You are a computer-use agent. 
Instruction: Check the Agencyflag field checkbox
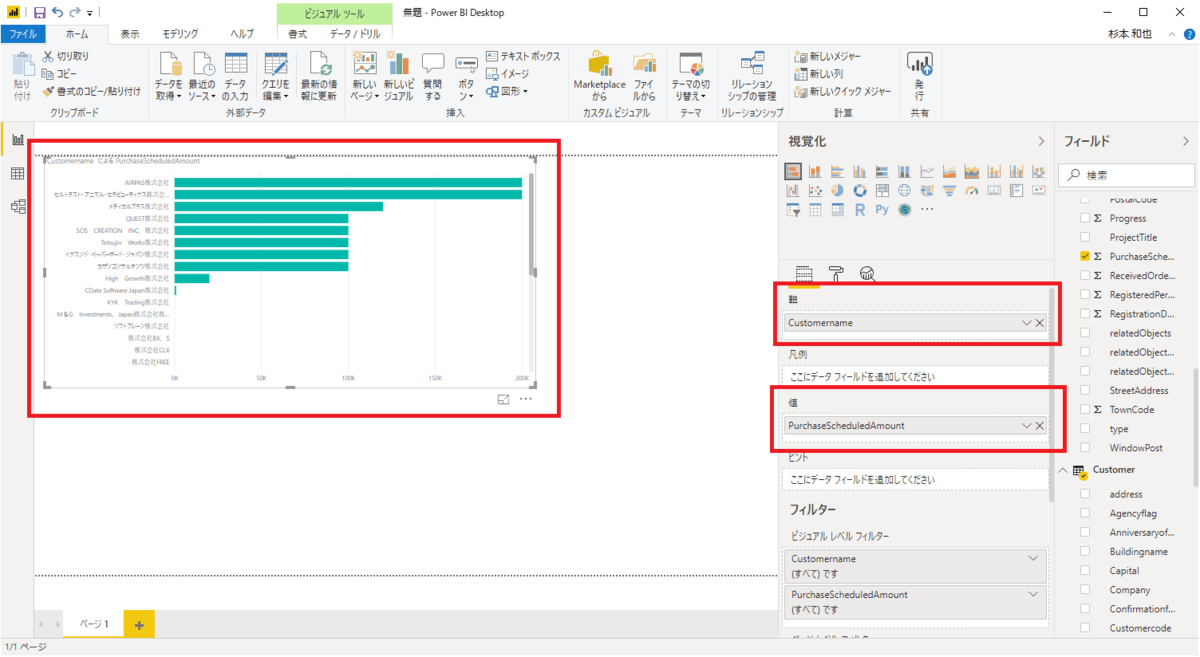[1085, 513]
